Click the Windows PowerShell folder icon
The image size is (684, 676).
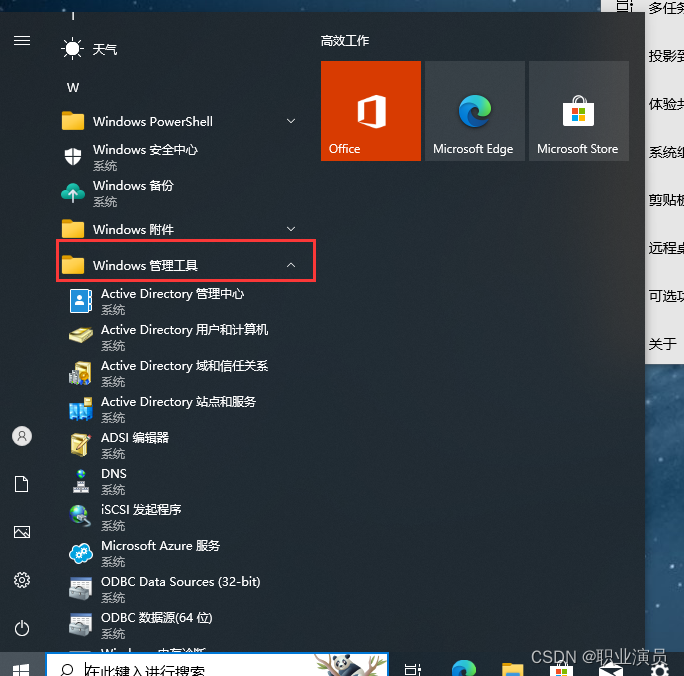pyautogui.click(x=73, y=121)
